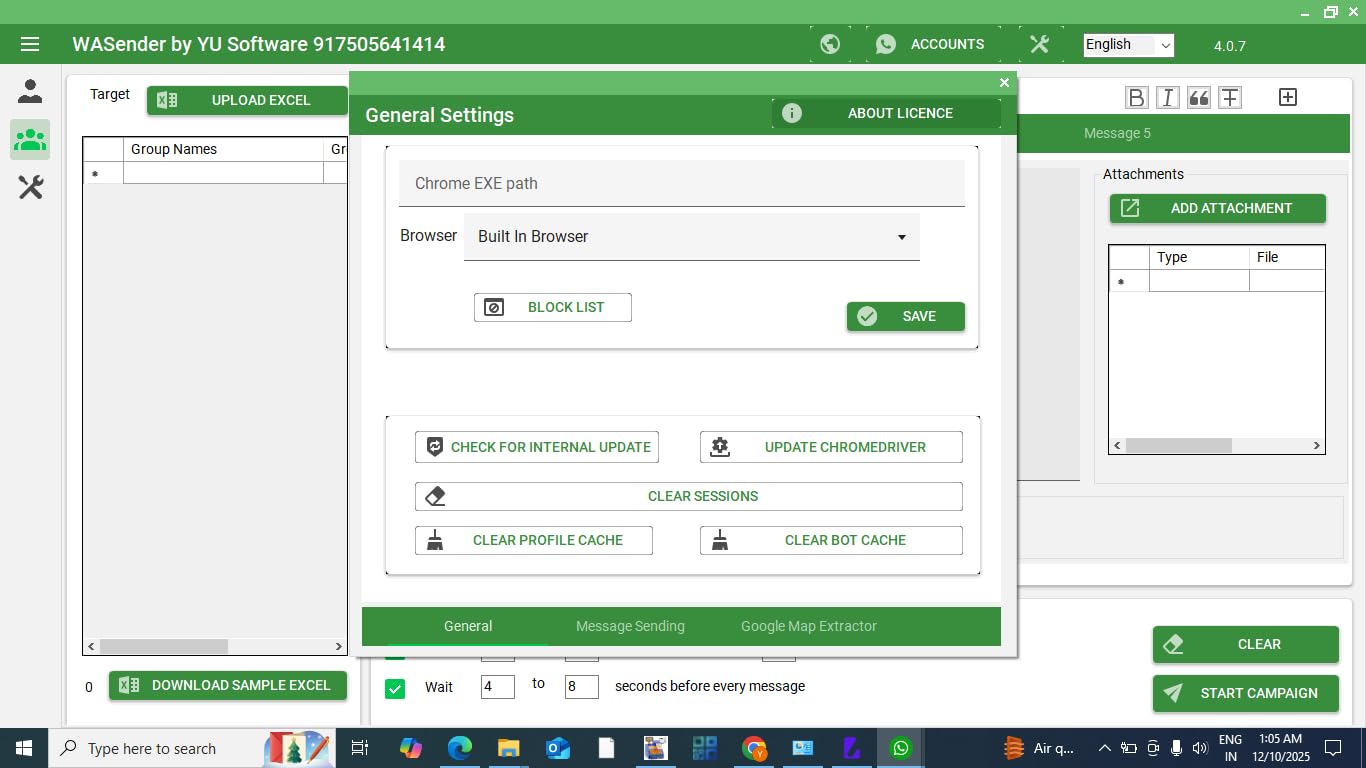Open the Message 5 tab

point(1117,133)
